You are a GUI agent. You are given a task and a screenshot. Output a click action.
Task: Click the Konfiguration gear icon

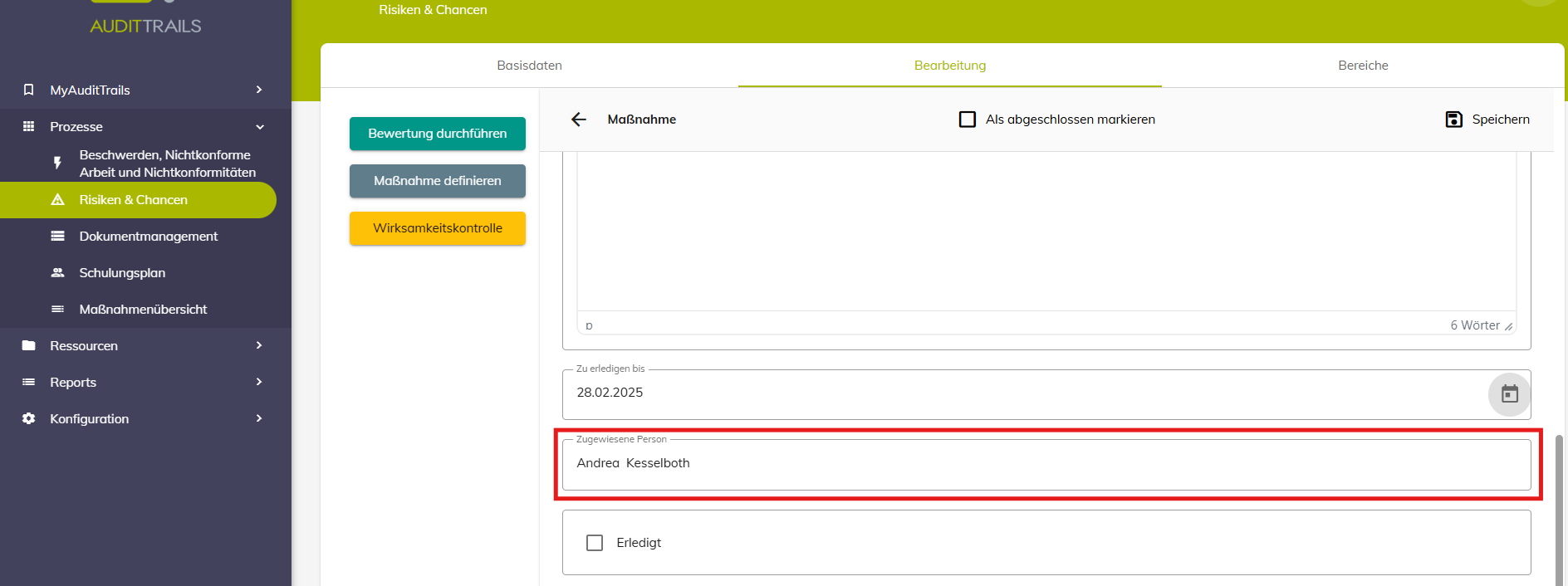29,418
